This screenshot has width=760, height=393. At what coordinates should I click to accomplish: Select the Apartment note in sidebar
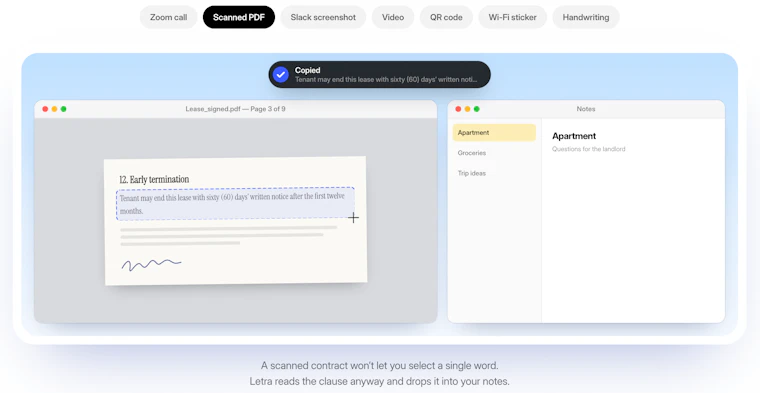click(x=494, y=132)
